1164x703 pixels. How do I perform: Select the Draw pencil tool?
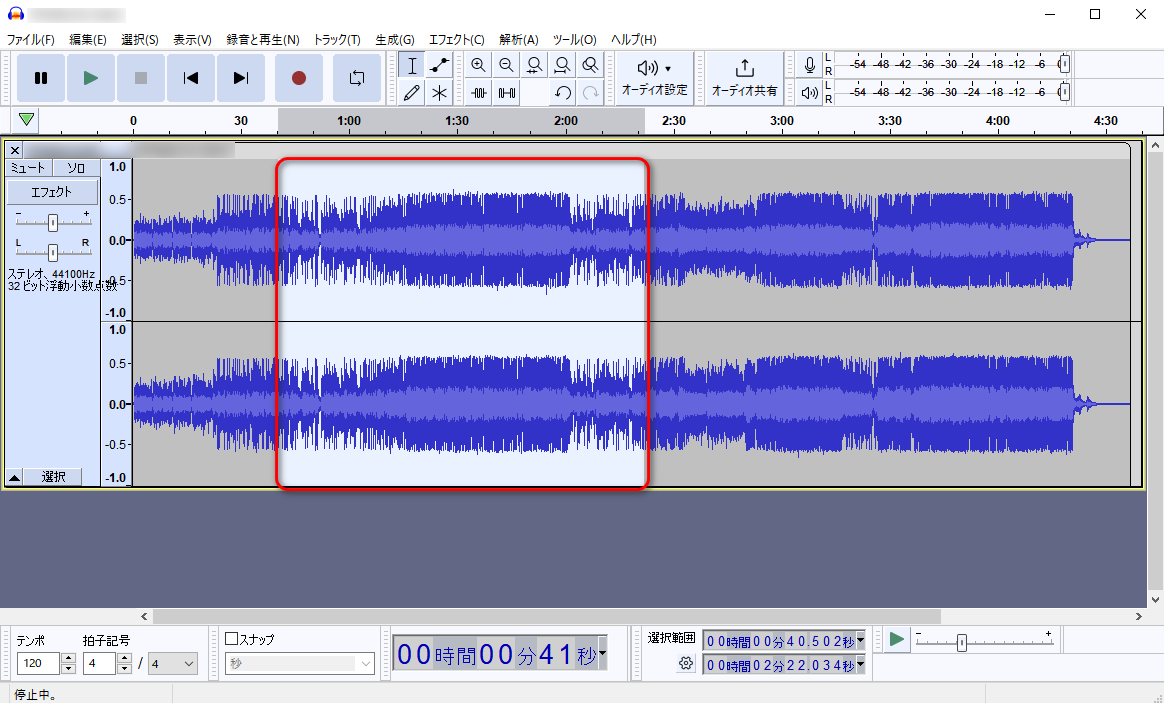[x=412, y=93]
